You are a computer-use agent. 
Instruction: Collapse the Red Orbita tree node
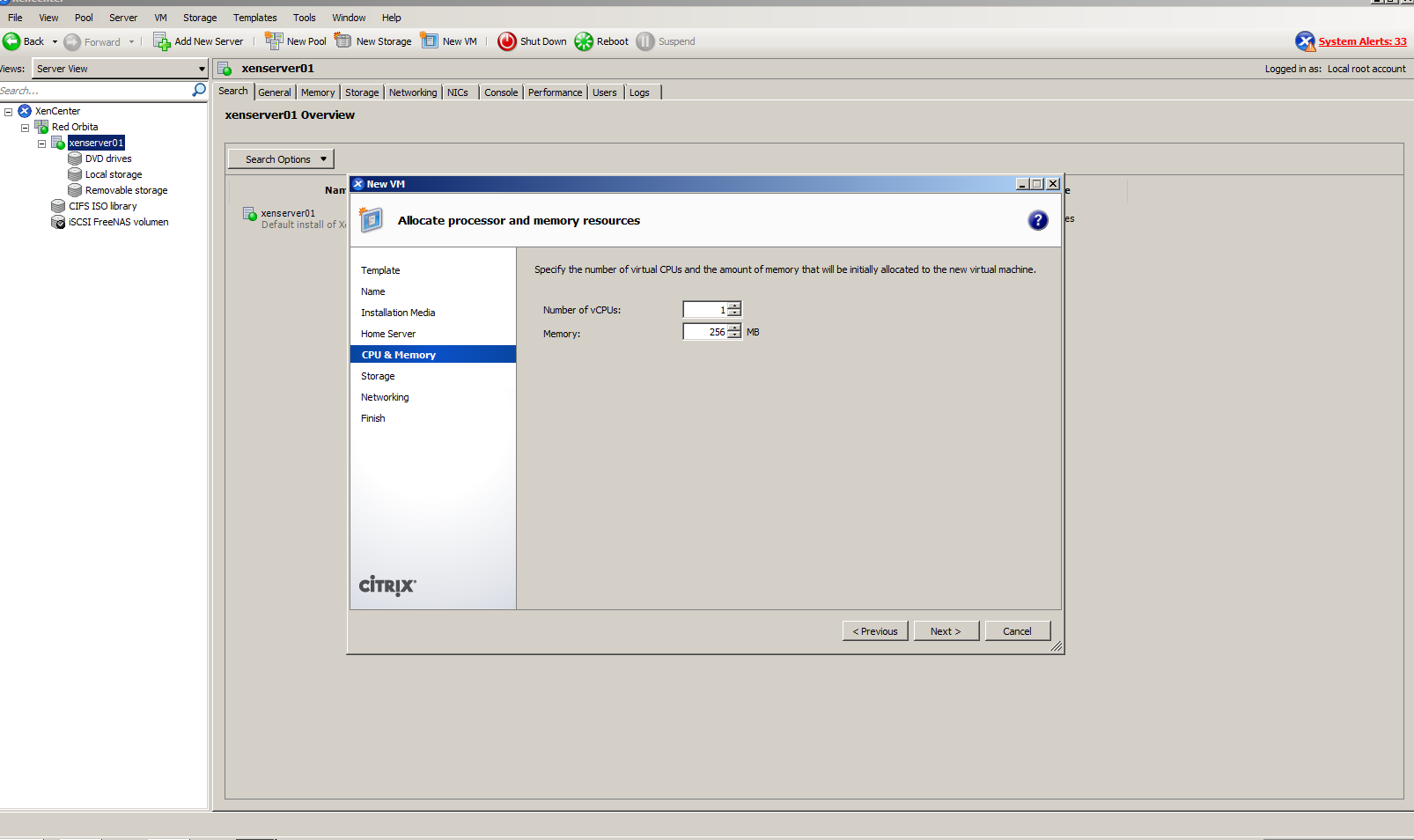tap(25, 128)
